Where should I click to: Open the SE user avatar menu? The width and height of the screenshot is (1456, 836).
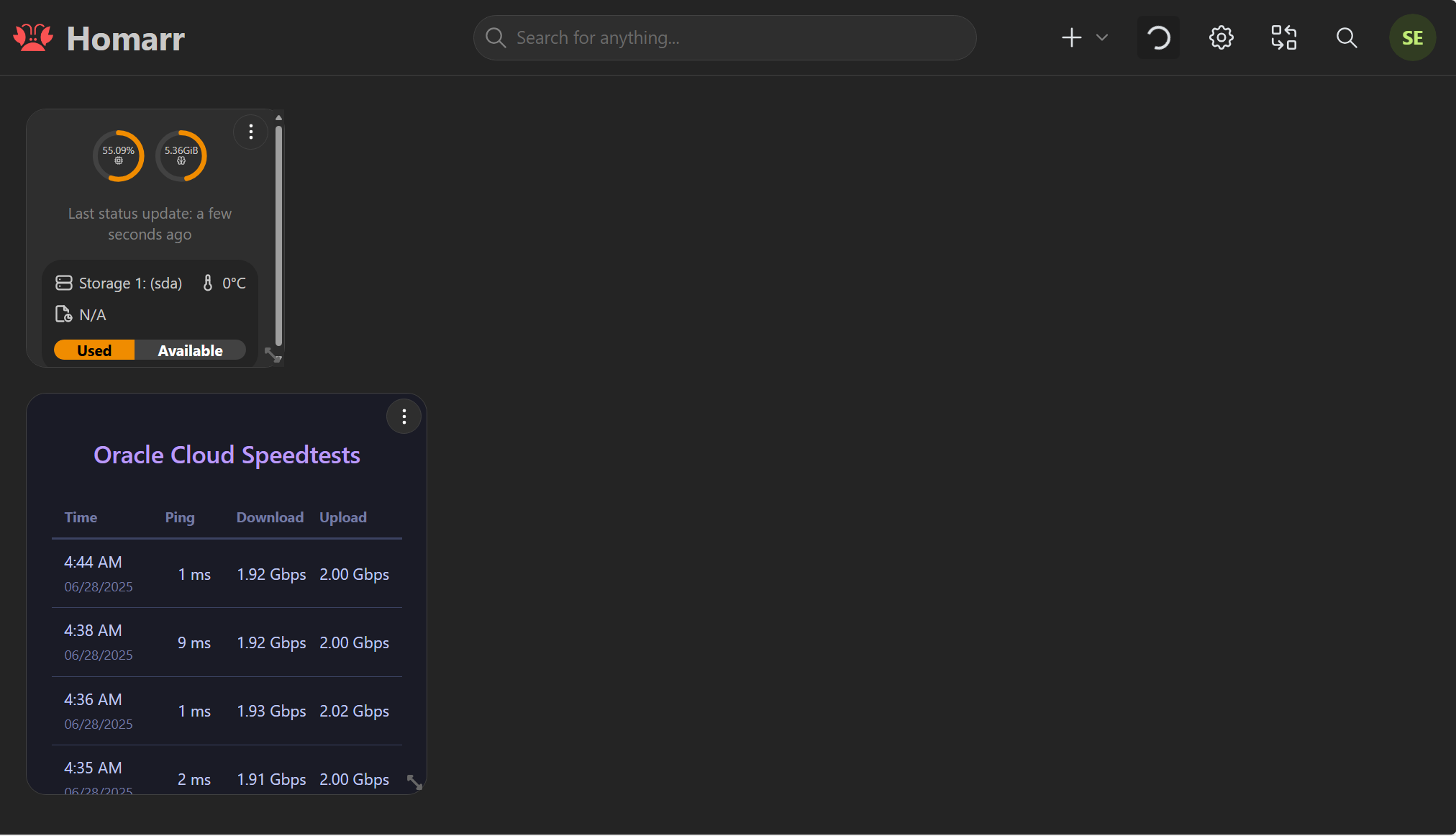1412,38
